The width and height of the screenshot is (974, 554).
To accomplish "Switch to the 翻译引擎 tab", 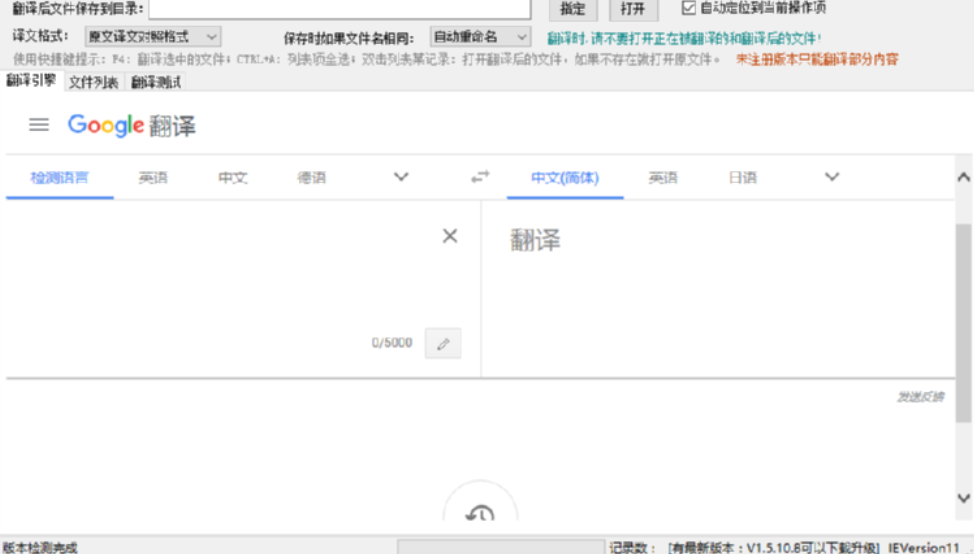I will (x=31, y=81).
